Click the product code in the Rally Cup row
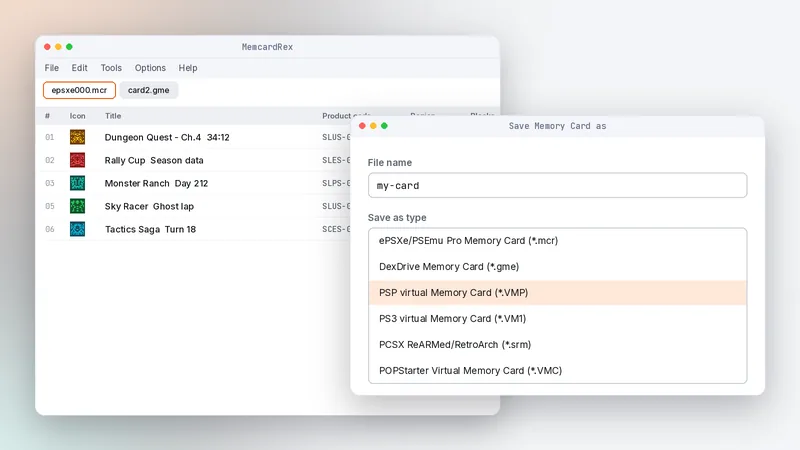The image size is (800, 450). pos(336,160)
